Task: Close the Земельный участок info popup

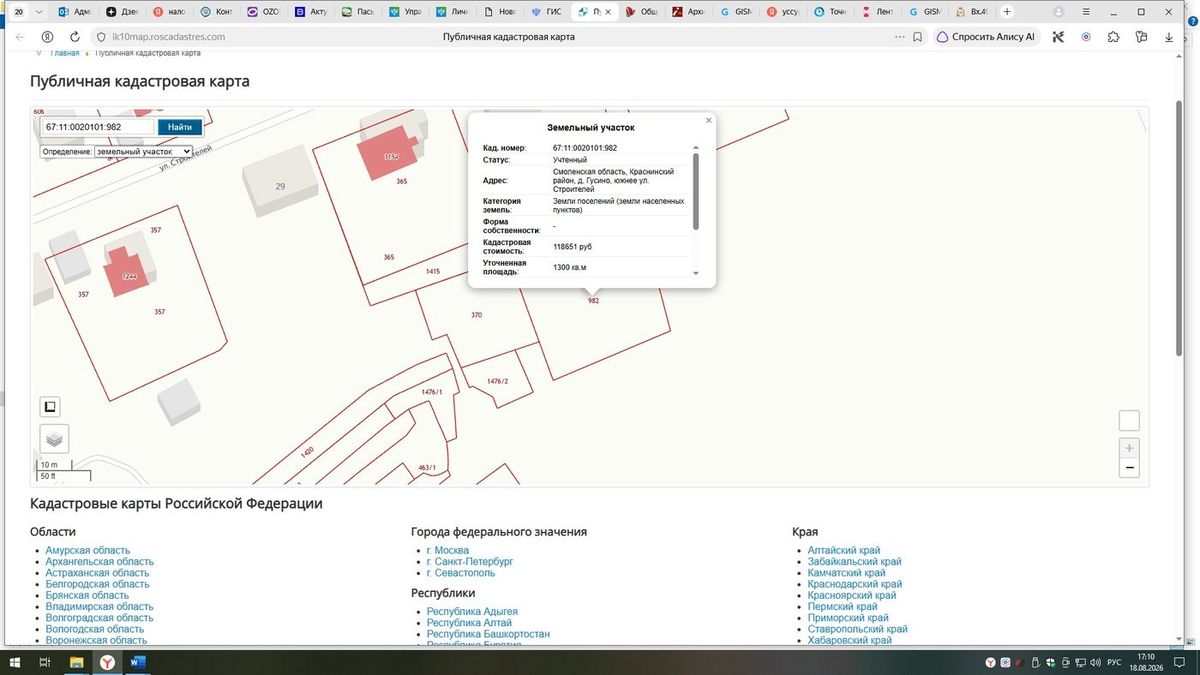Action: tap(709, 120)
